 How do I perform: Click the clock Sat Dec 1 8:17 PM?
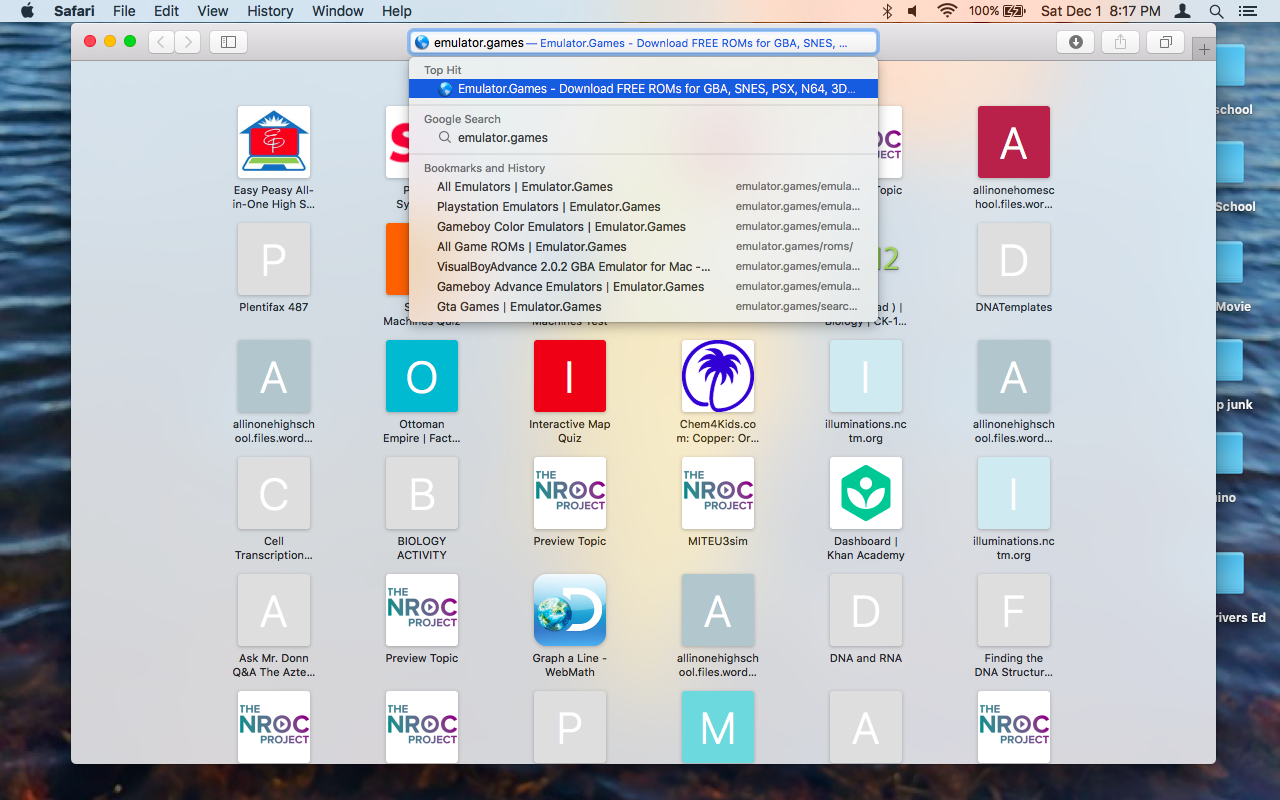pyautogui.click(x=1100, y=11)
